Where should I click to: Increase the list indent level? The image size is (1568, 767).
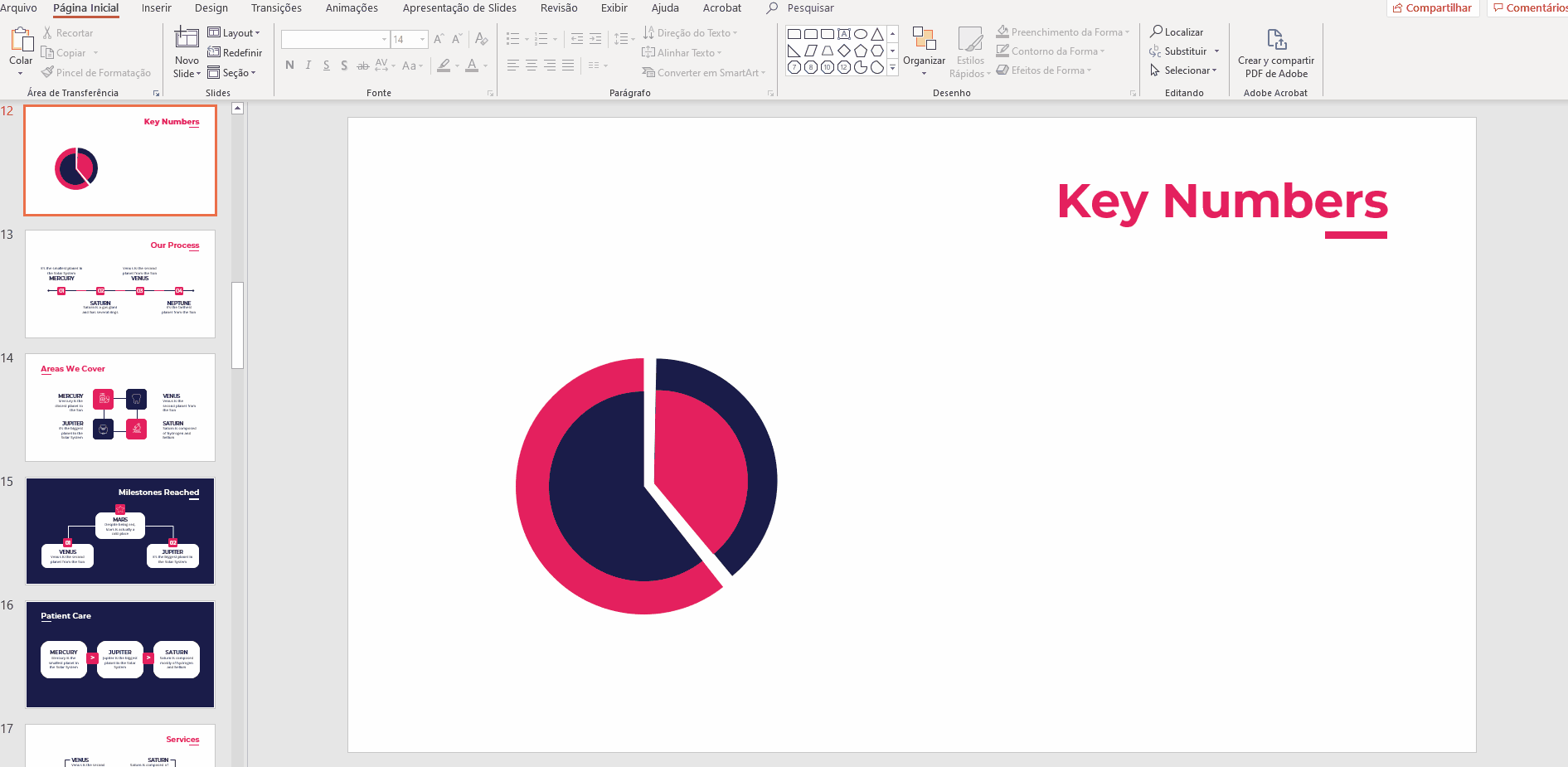pos(595,39)
